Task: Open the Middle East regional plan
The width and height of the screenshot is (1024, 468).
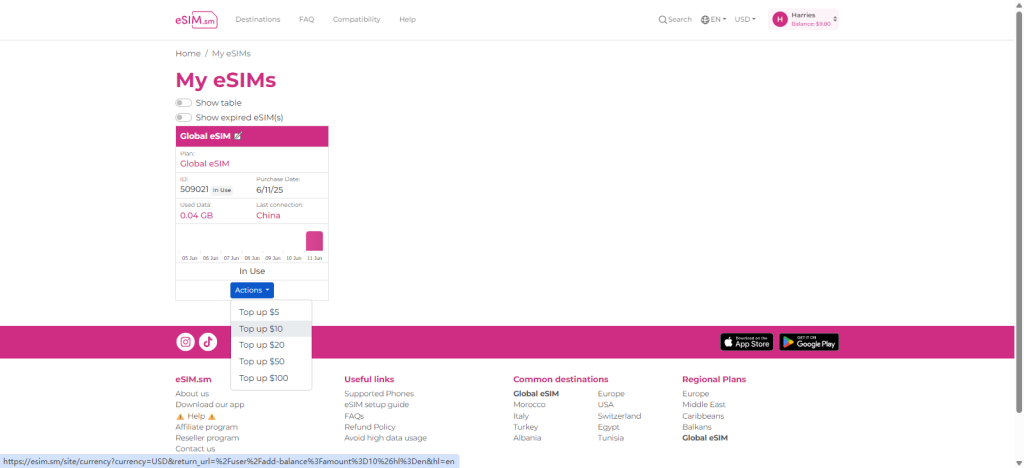Action: click(703, 405)
